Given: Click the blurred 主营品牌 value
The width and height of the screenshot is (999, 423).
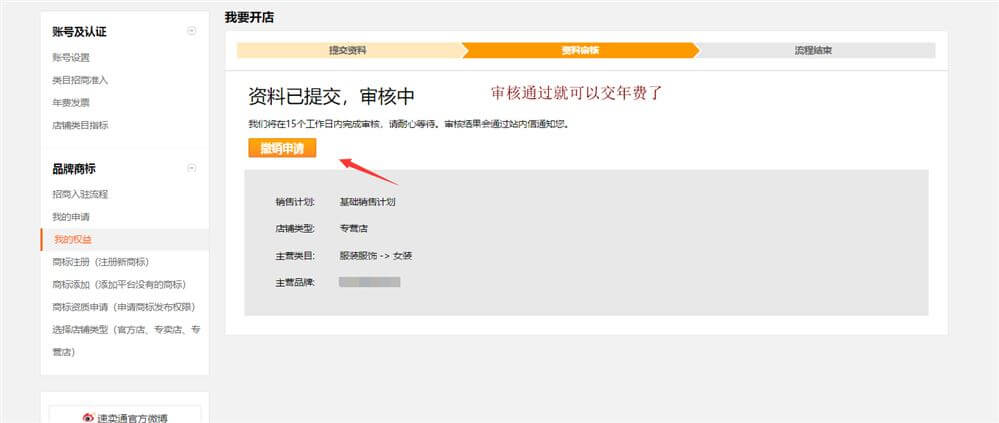Looking at the screenshot, I should pos(369,283).
